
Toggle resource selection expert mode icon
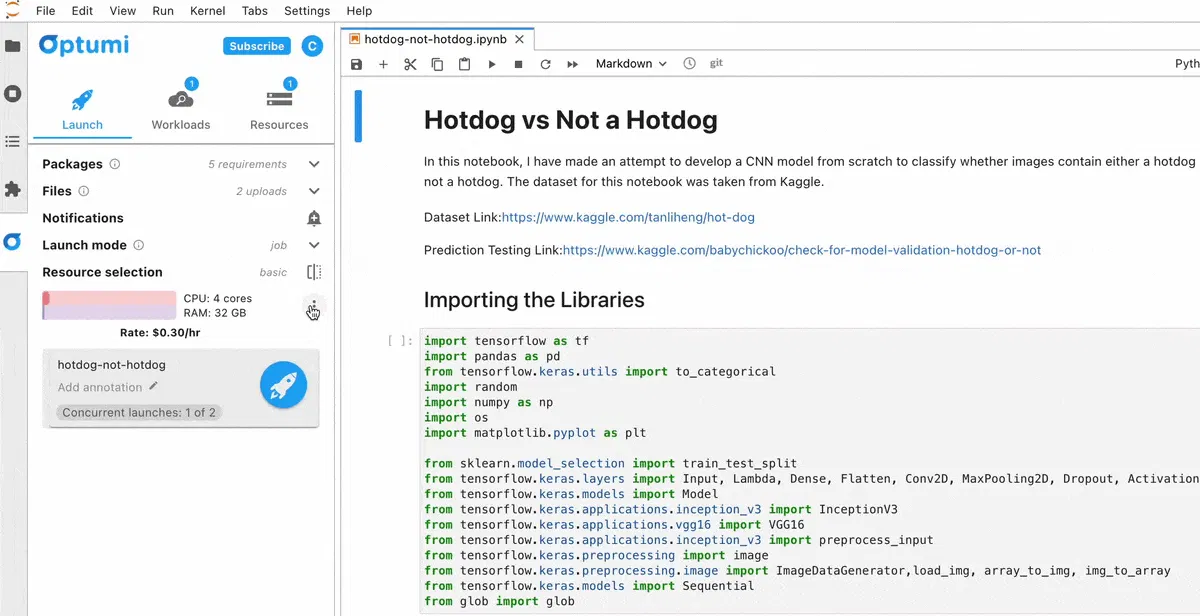314,272
